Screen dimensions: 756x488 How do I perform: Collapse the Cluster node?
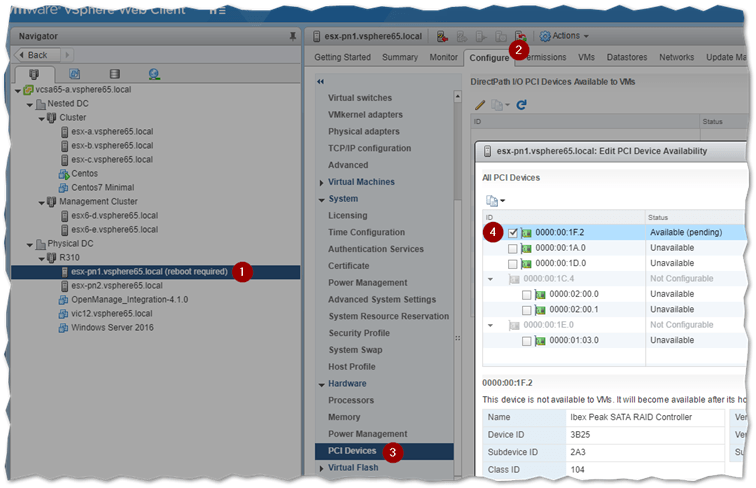[x=42, y=119]
